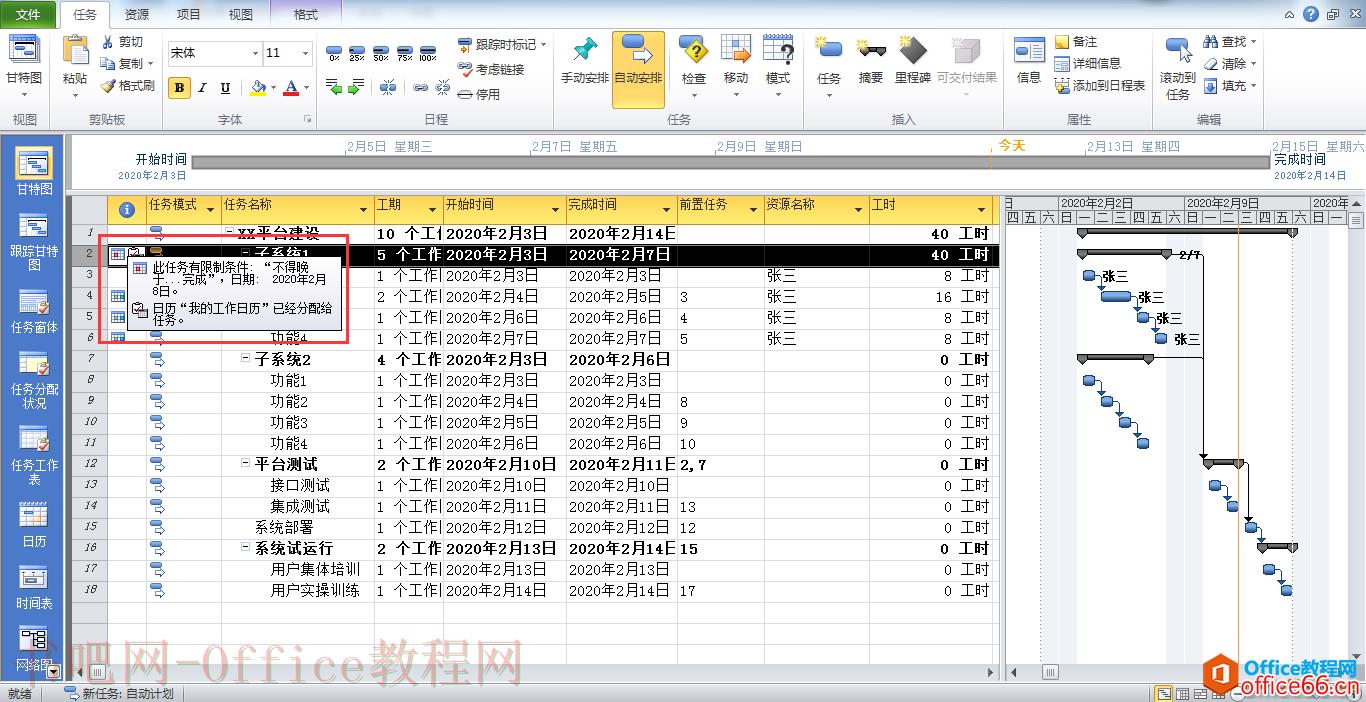This screenshot has height=702, width=1366.
Task: Click the Gantt Chart (甘特图) view button
Action: (x=24, y=67)
